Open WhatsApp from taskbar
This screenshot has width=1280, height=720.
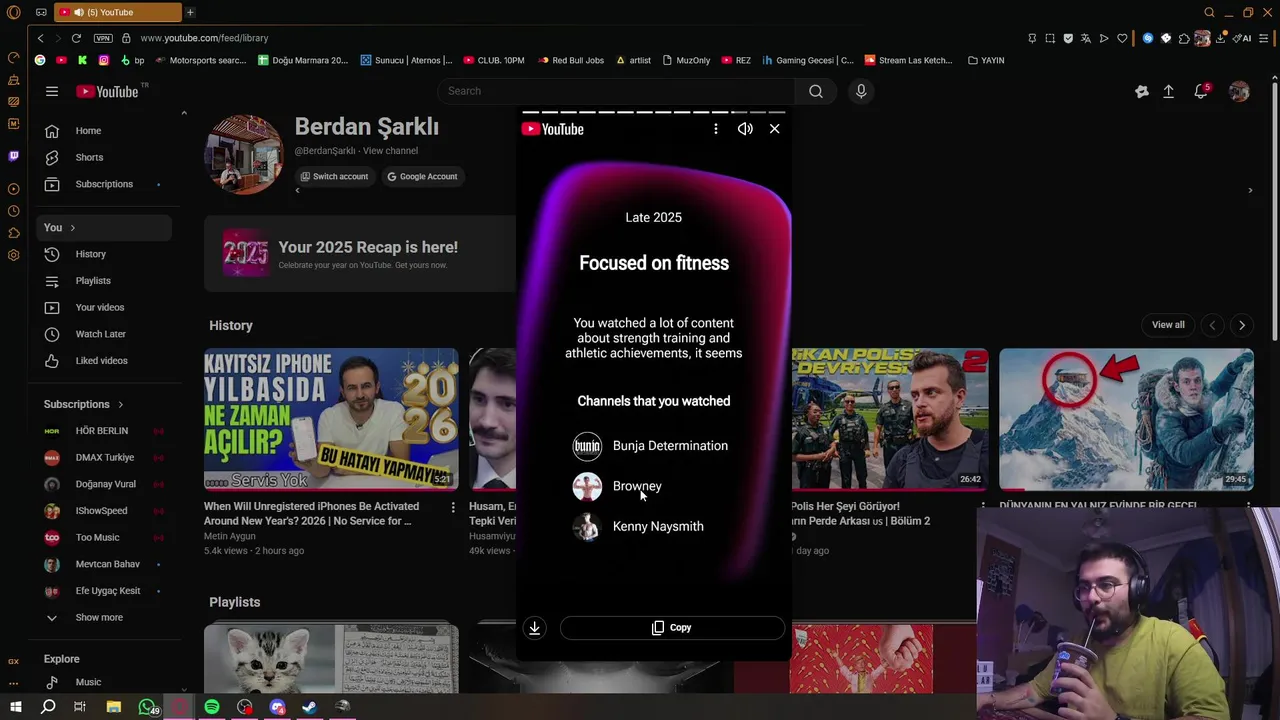point(148,707)
